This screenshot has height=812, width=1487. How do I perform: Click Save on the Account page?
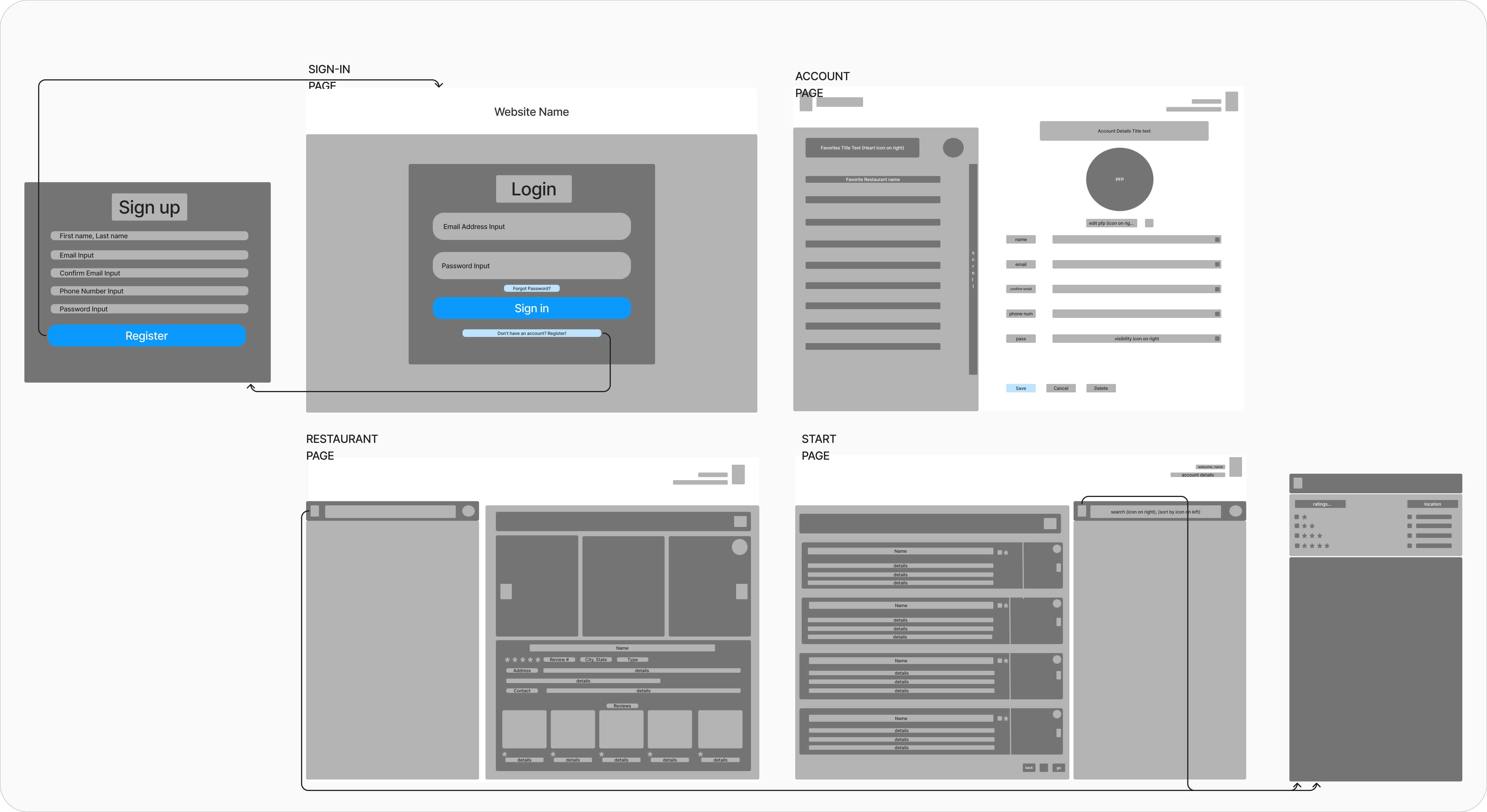[x=1021, y=388]
